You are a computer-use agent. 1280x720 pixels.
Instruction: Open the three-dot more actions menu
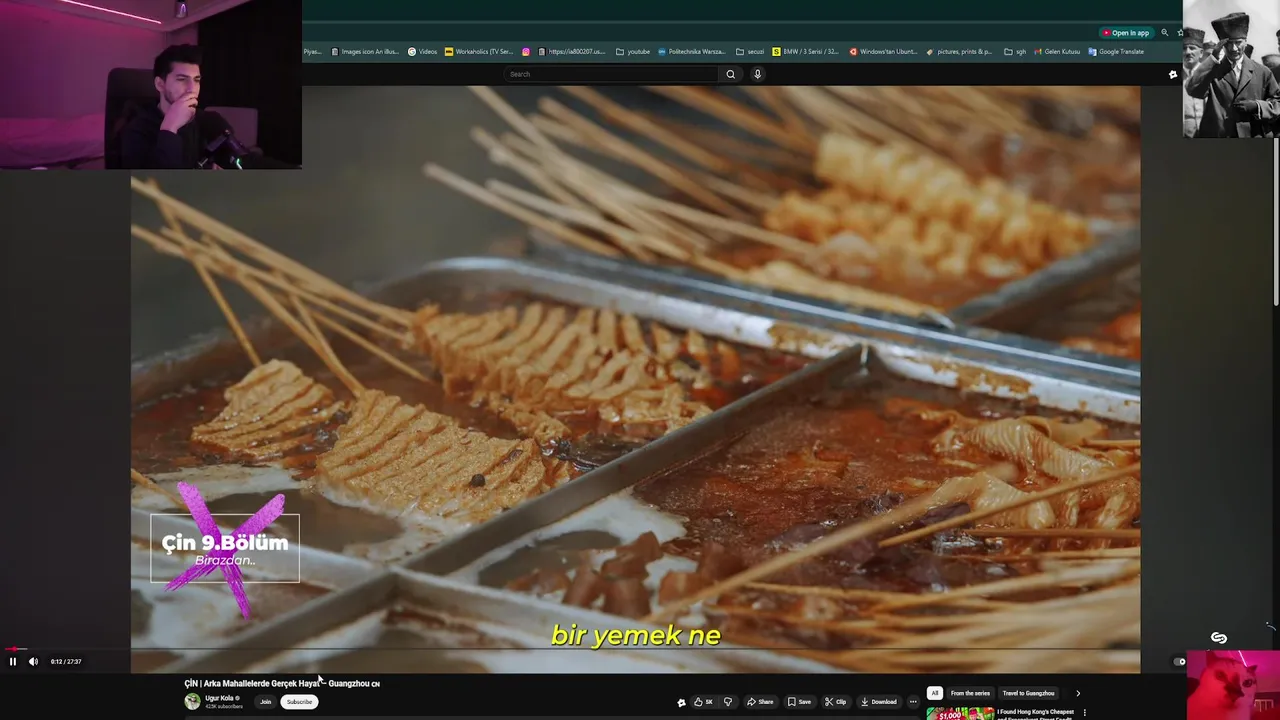pyautogui.click(x=913, y=702)
